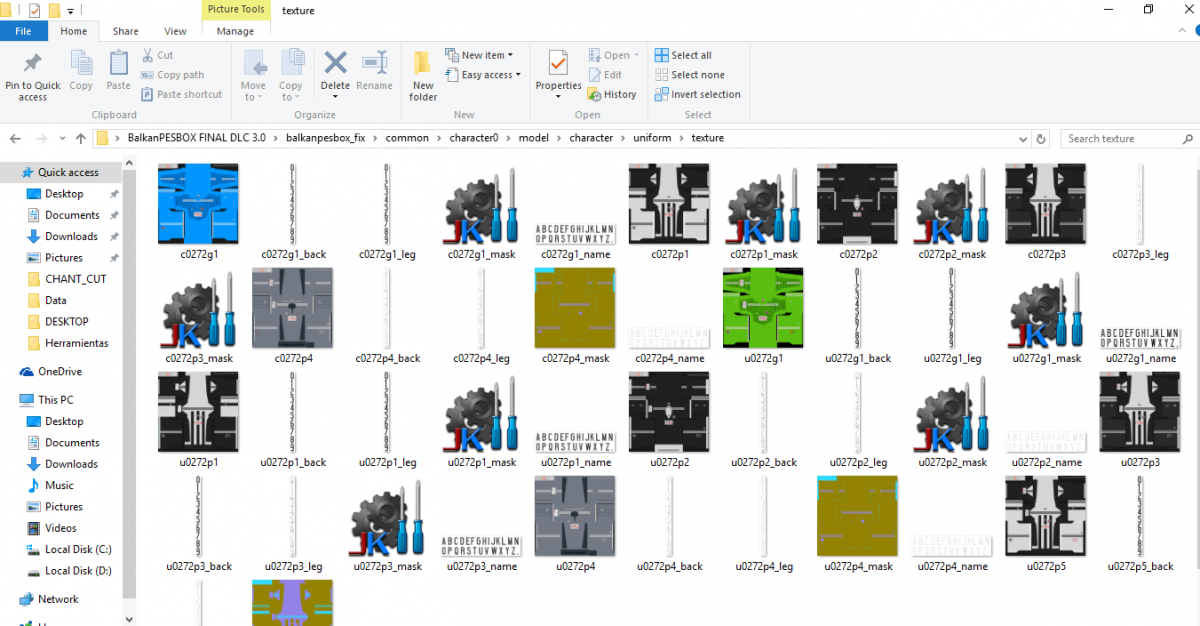Open recent locations dropdown arrow

61,139
